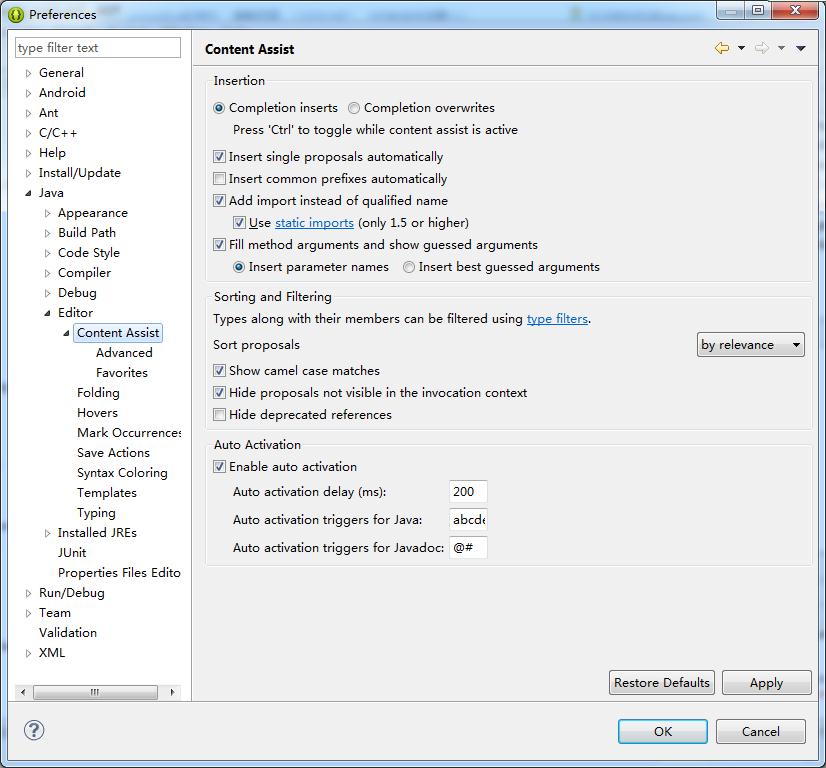Open the Sort proposals by relevance dropdown

click(x=751, y=345)
